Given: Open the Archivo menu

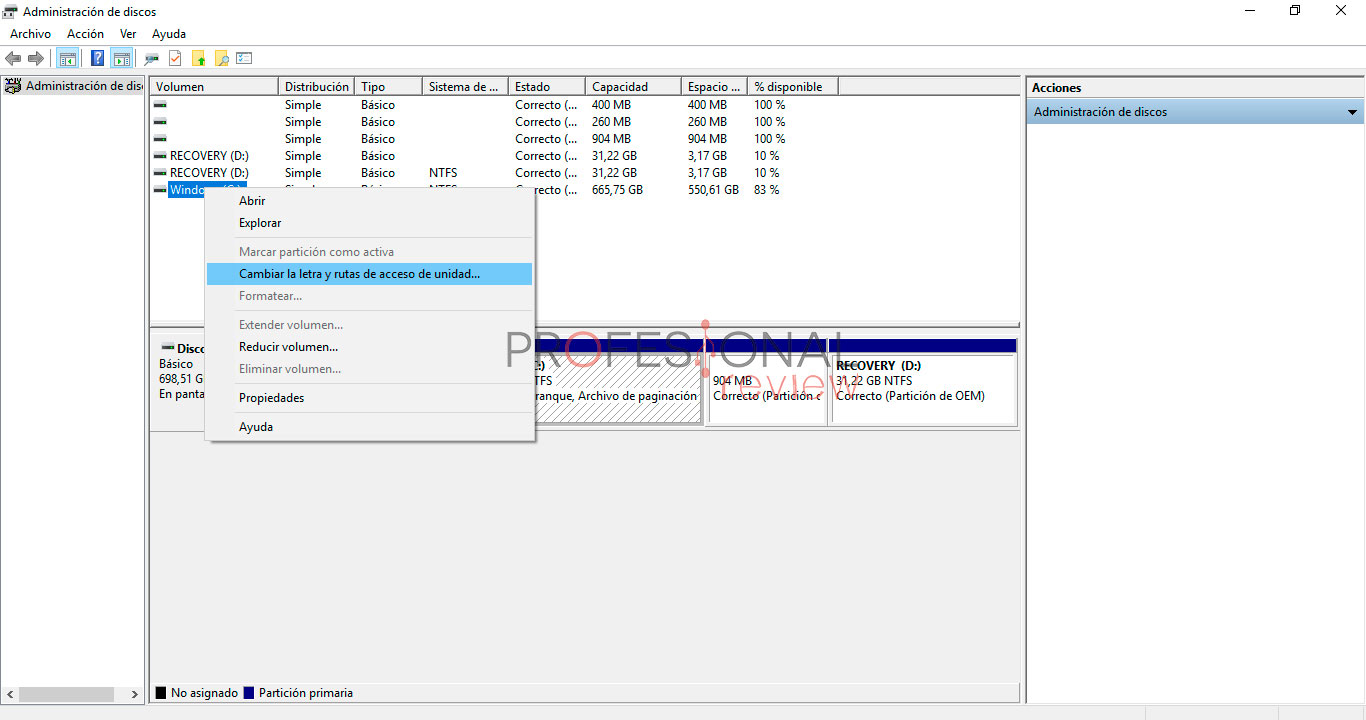Looking at the screenshot, I should [x=30, y=34].
